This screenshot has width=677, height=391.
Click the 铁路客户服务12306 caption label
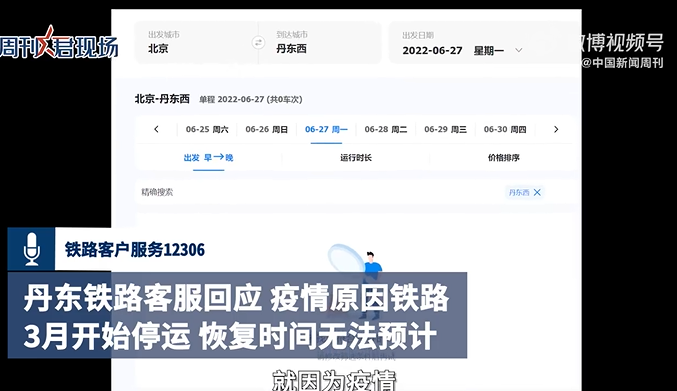tap(135, 249)
